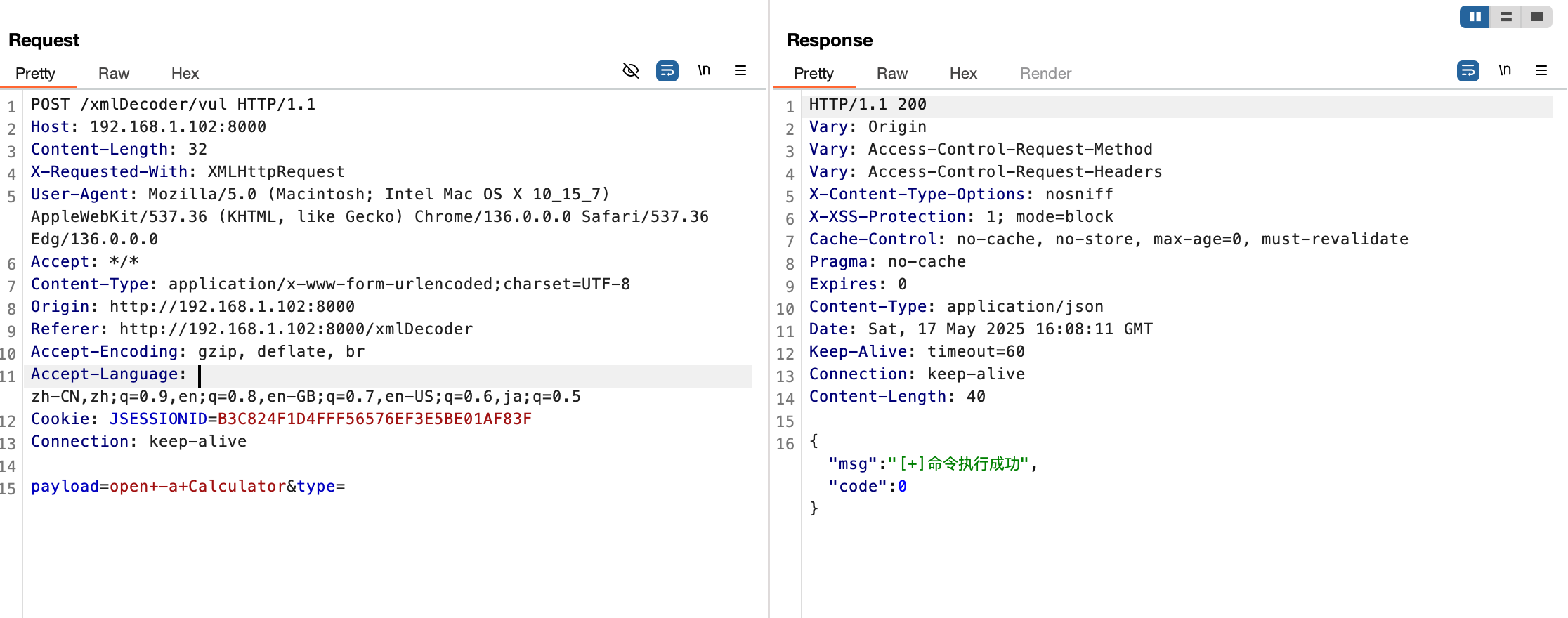1568x618 pixels.
Task: Click the User-Agent header name
Action: pyautogui.click(x=79, y=195)
